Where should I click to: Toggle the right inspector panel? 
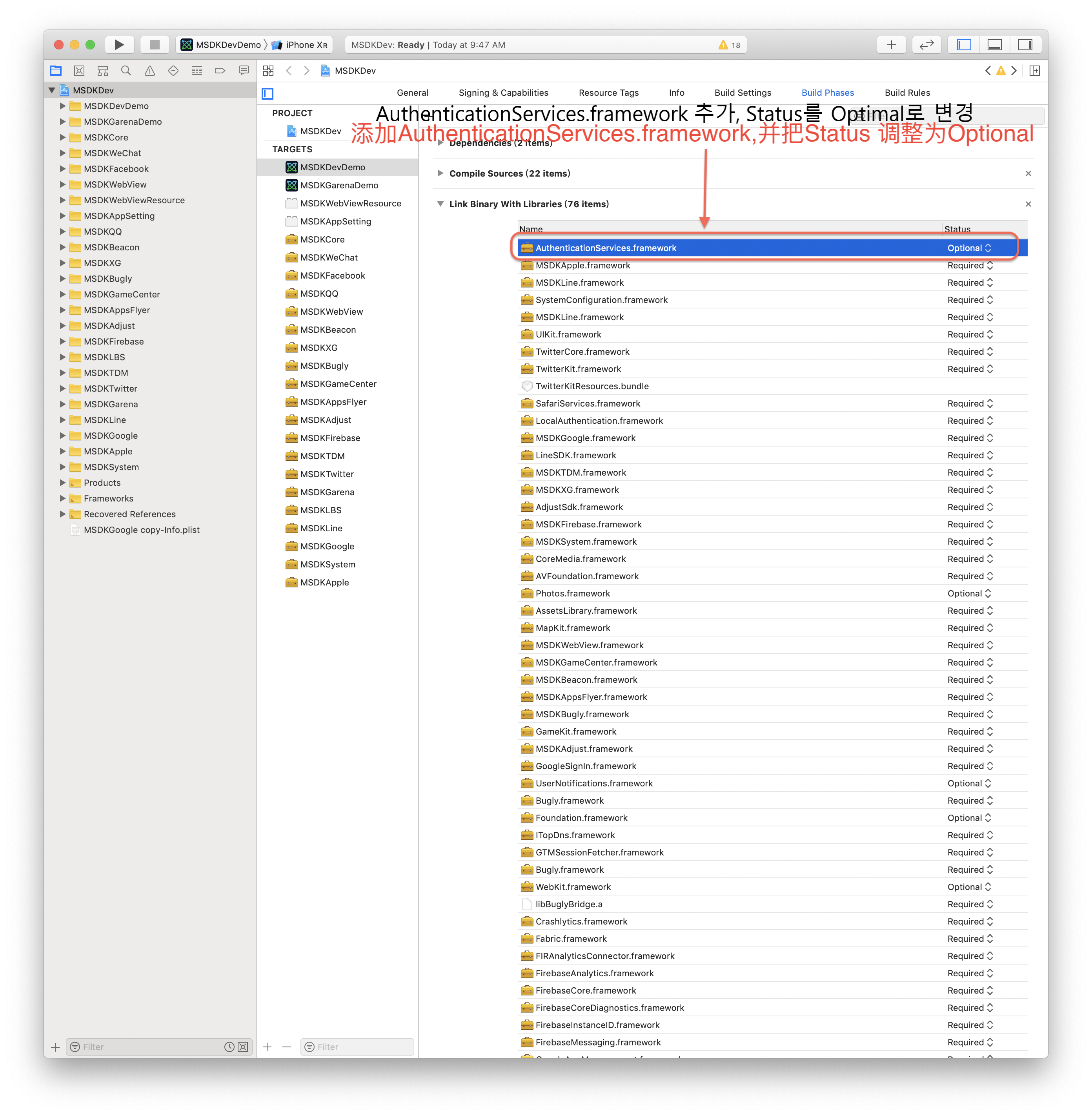pyautogui.click(x=1025, y=45)
